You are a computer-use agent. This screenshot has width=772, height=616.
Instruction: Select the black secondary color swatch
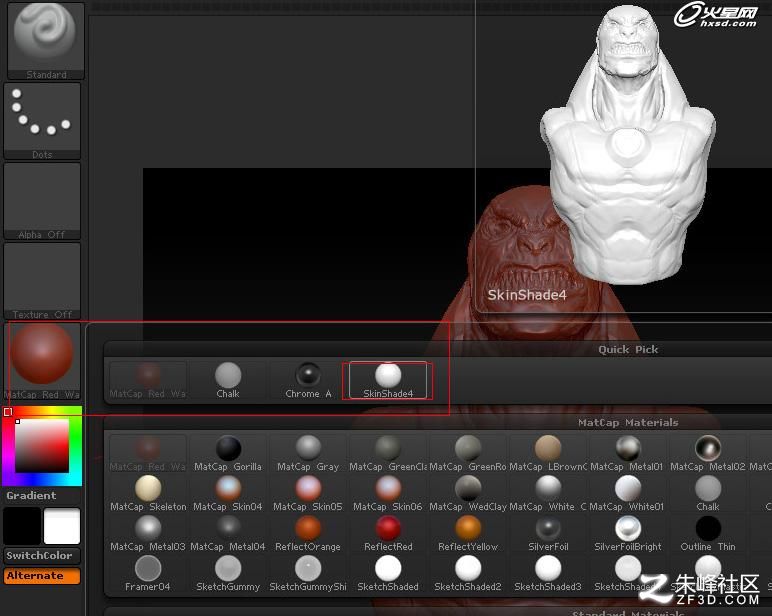coord(23,526)
